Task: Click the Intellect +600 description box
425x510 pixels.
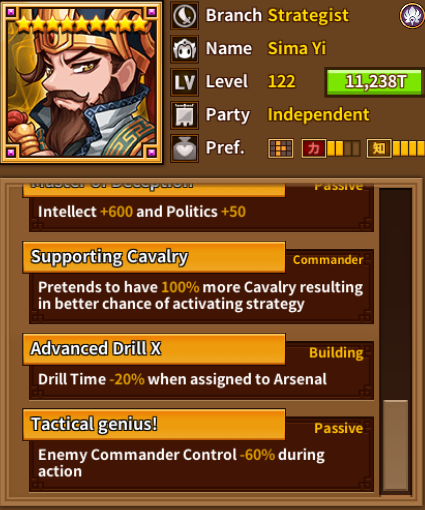Action: point(201,213)
